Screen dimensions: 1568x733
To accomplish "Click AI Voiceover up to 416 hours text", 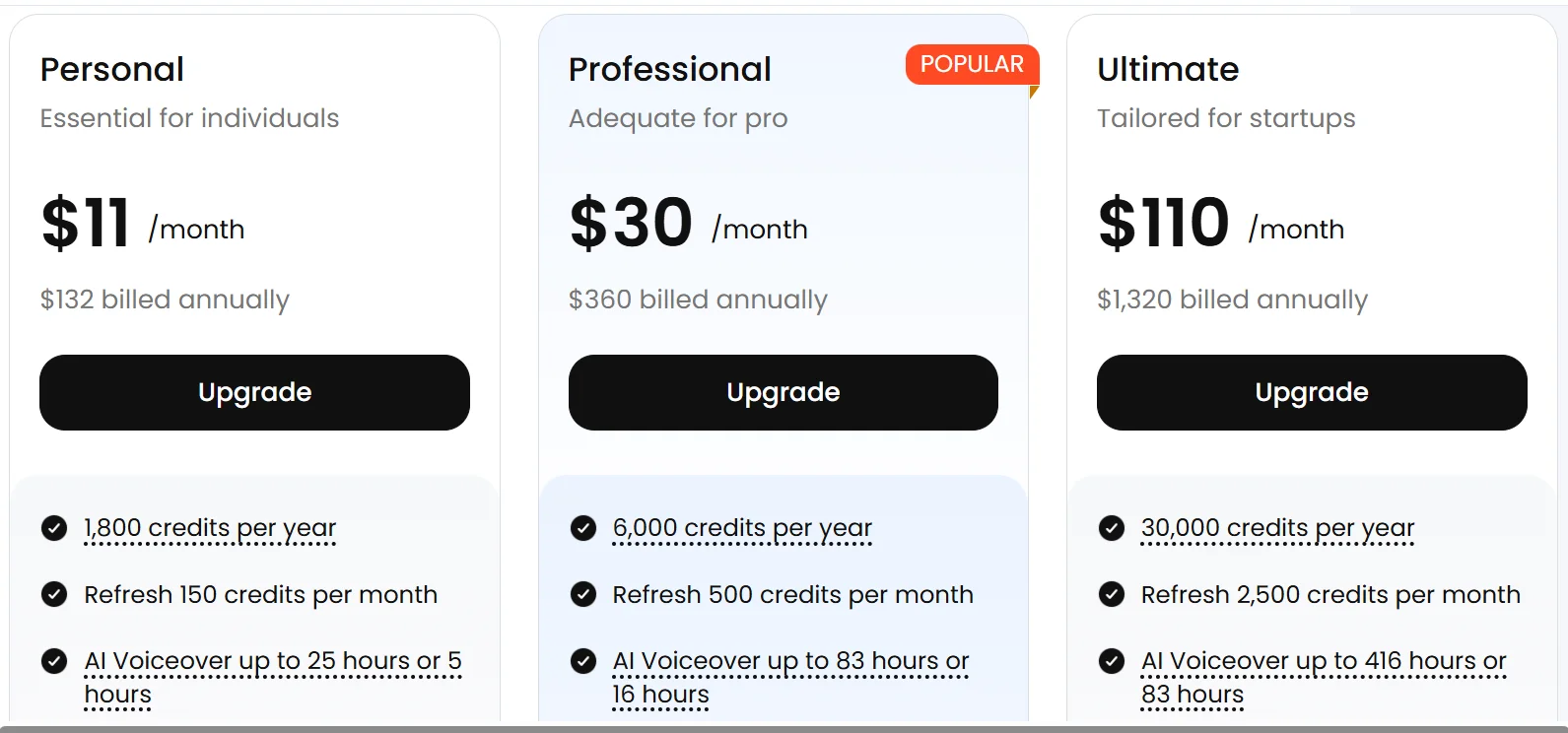I will click(1323, 661).
